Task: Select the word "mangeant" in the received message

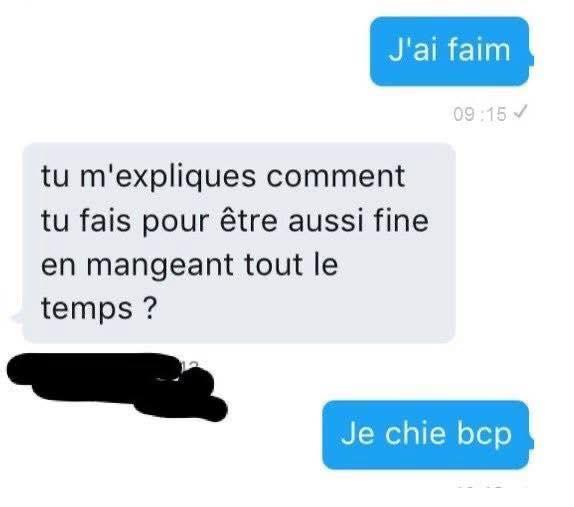Action: pos(160,266)
